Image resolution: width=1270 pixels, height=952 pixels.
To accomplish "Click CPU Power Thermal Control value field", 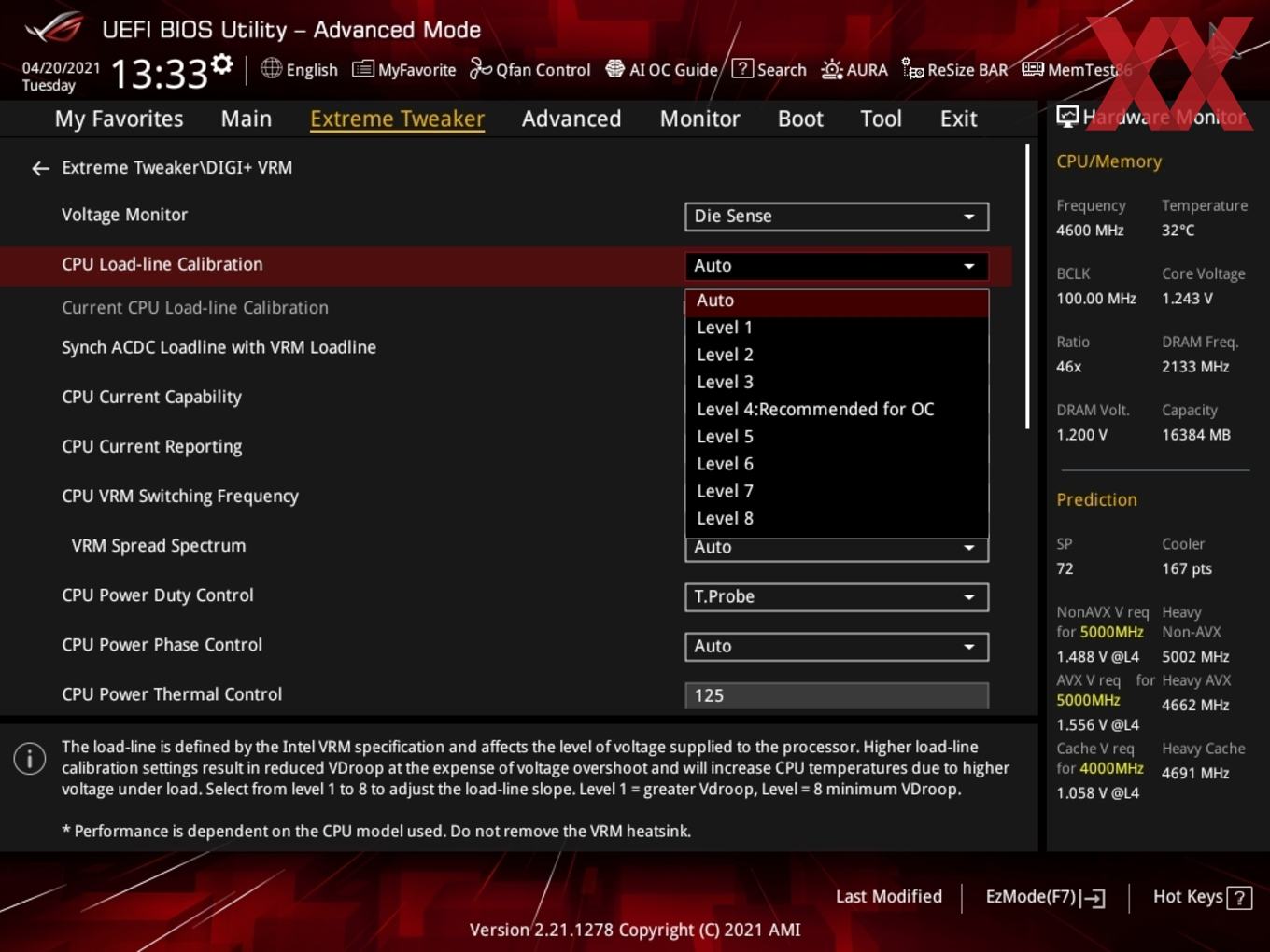I will [837, 695].
